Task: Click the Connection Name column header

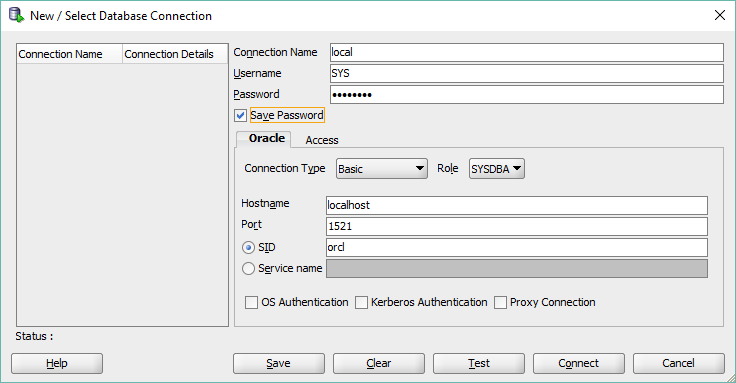Action: (69, 54)
